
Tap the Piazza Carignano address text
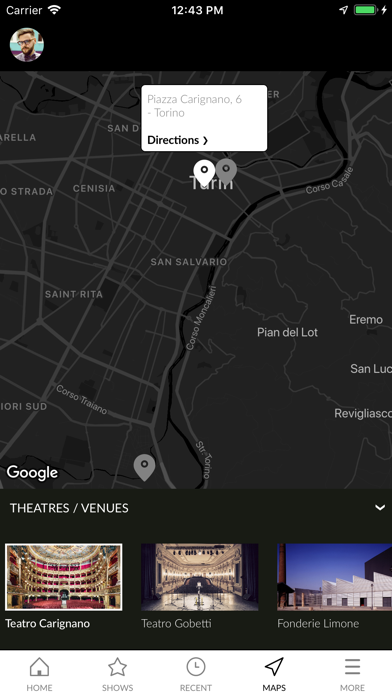pyautogui.click(x=194, y=106)
